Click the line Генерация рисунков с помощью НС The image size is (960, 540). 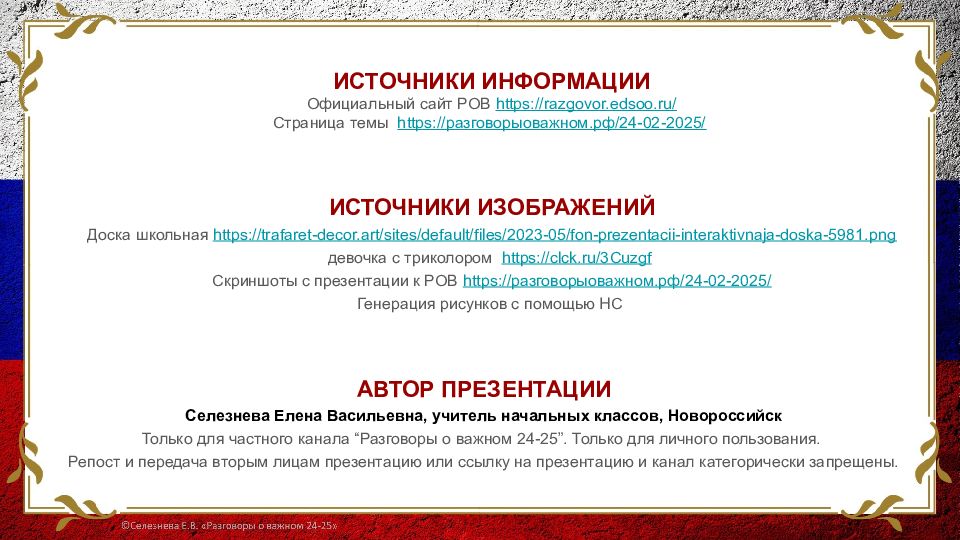(489, 304)
